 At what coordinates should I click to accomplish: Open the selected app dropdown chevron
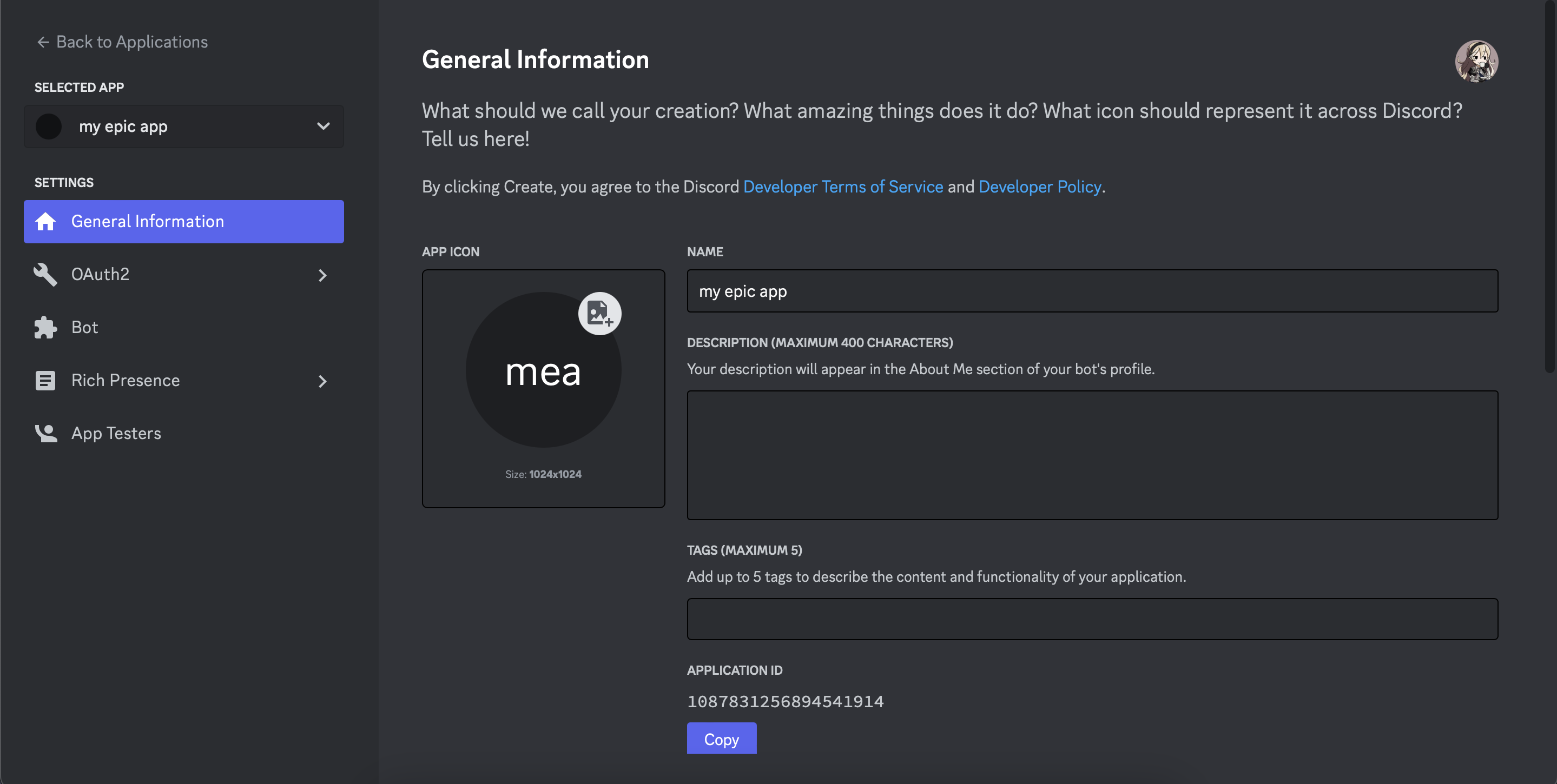coord(324,127)
